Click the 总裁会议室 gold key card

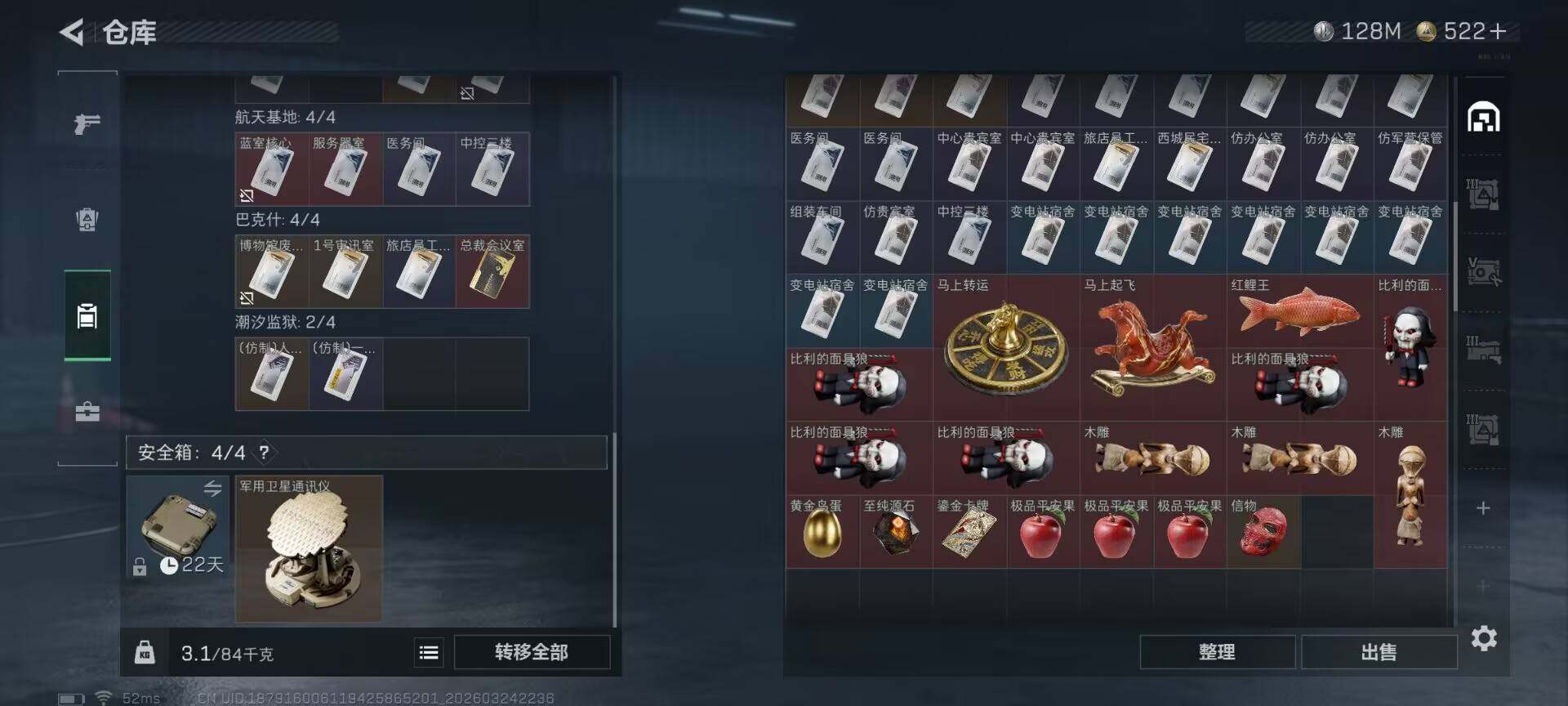coord(492,271)
